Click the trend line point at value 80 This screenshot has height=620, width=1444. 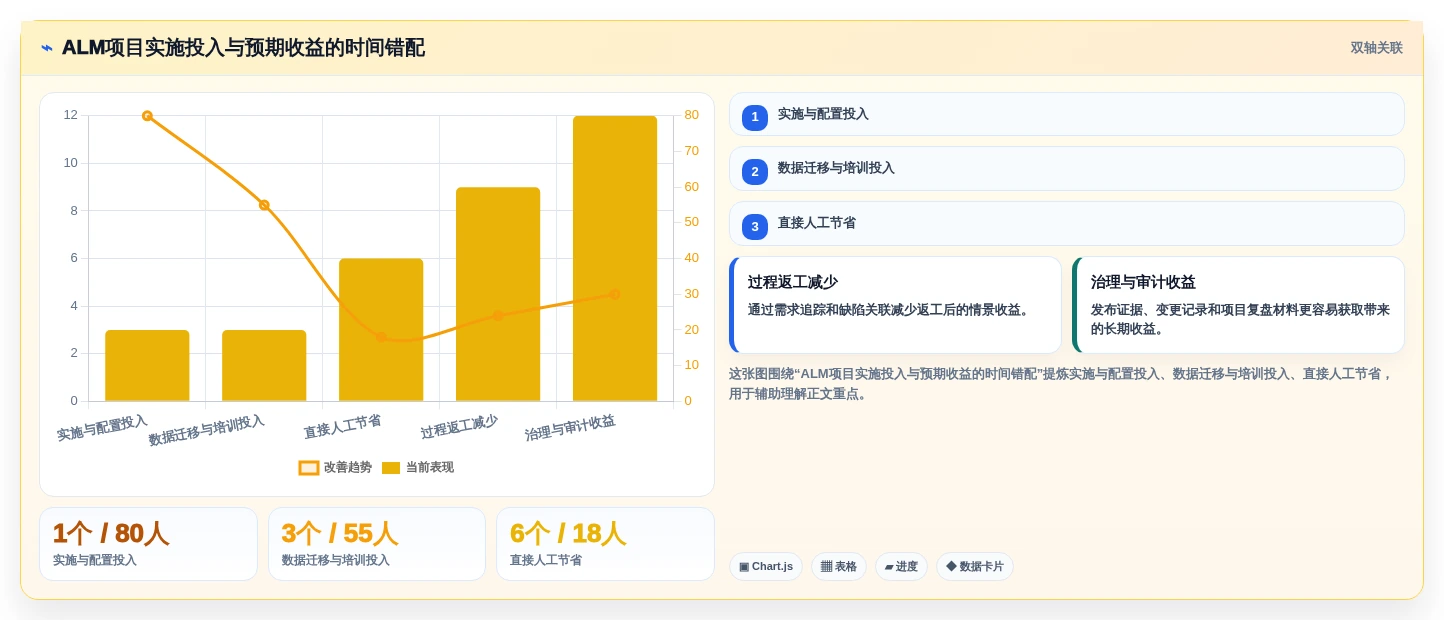(x=147, y=116)
